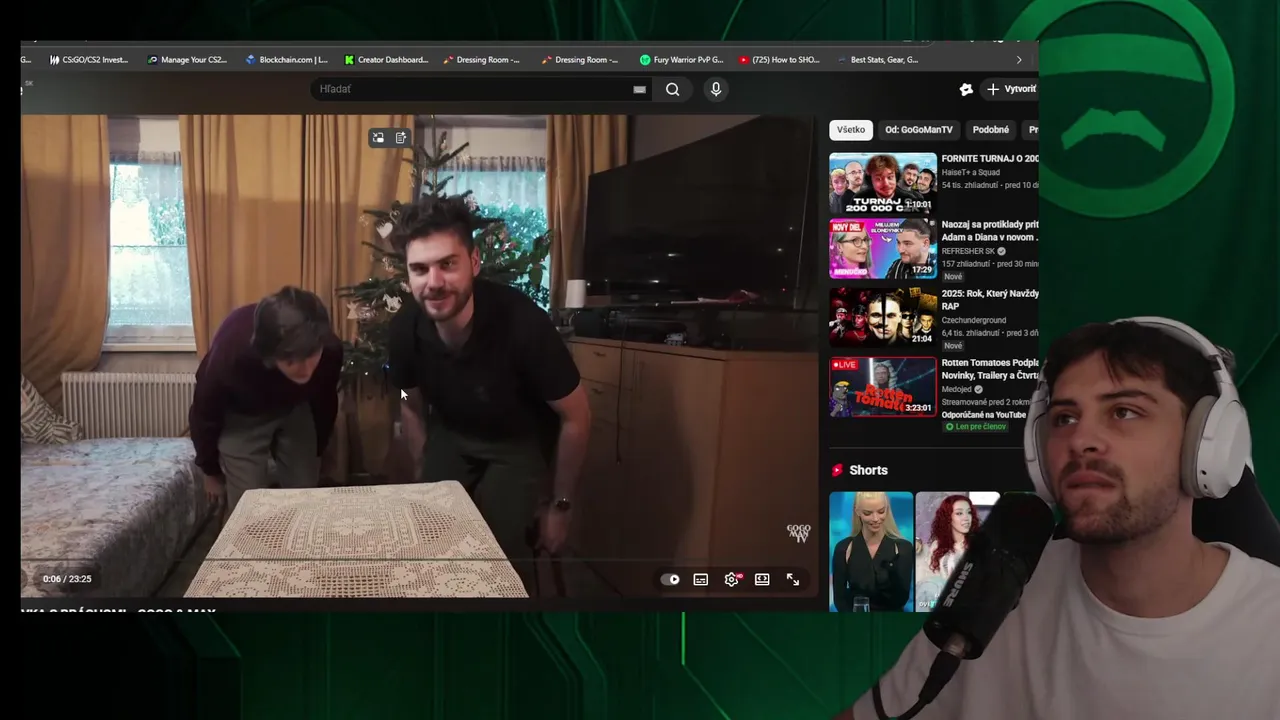Open the Vytvoriť create button

point(1011,89)
